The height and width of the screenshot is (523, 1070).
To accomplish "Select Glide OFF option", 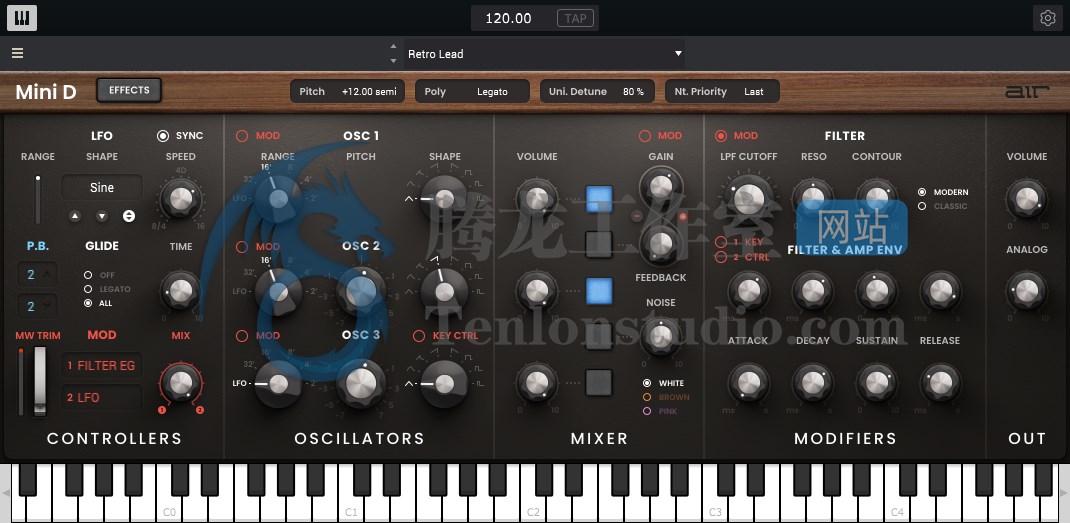I will [87, 275].
